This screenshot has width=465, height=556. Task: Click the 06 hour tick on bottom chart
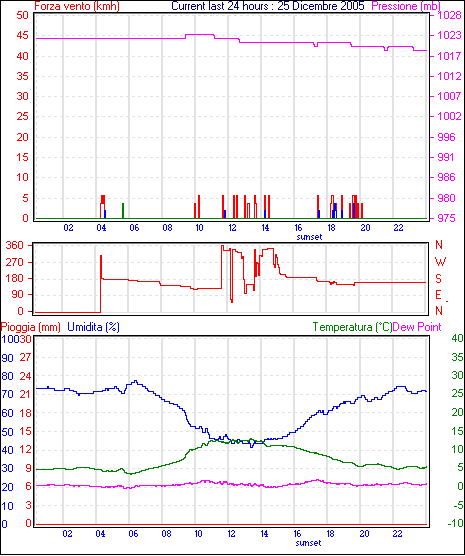tap(133, 534)
